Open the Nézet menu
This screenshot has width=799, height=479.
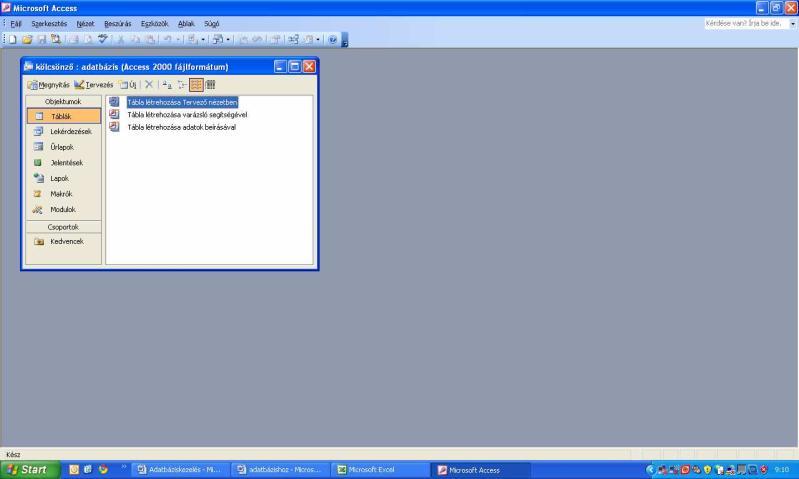85,23
